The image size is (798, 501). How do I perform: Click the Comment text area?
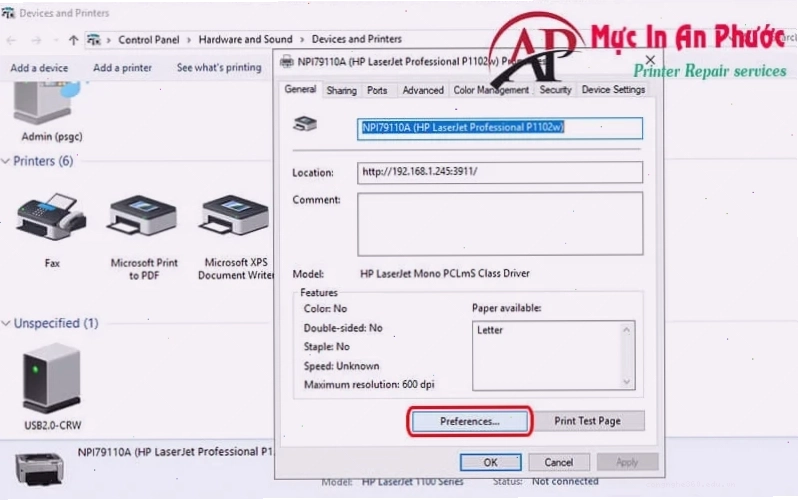pos(500,224)
